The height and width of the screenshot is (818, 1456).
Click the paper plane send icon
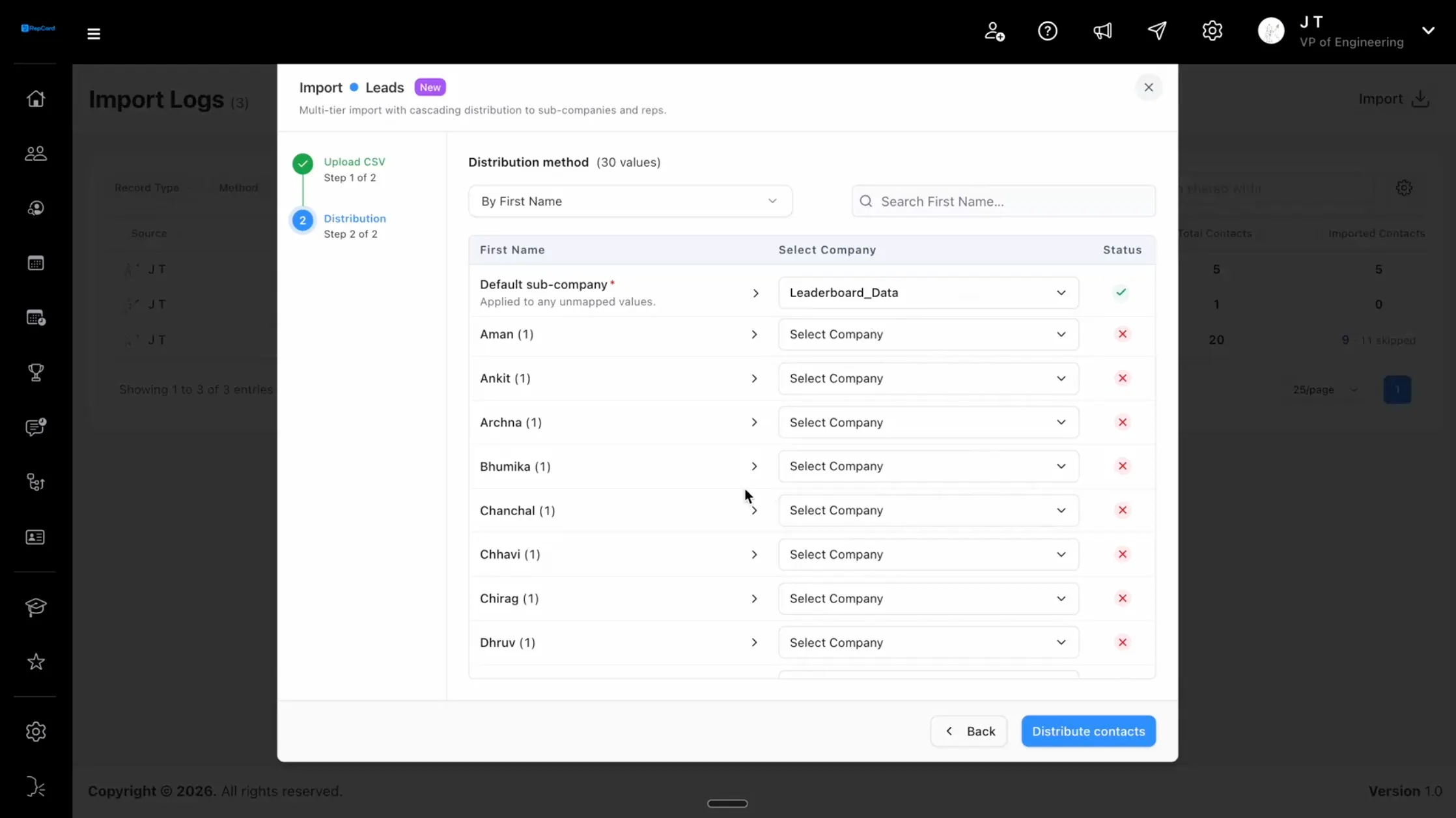pos(1157,31)
